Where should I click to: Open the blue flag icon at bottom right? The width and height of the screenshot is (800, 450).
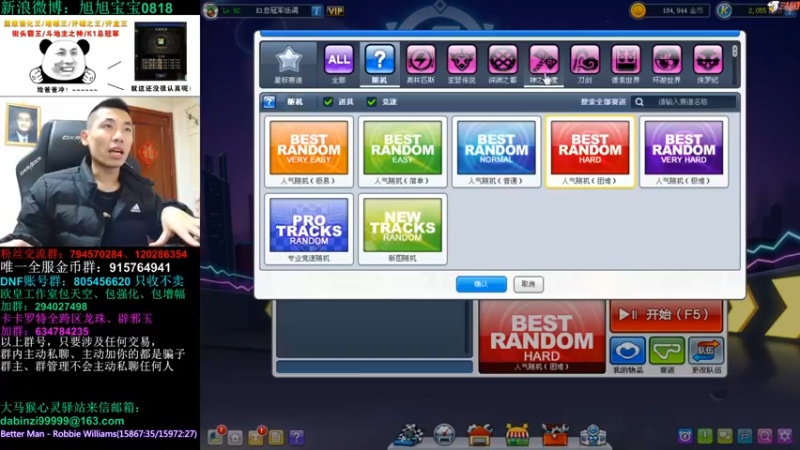coord(744,436)
